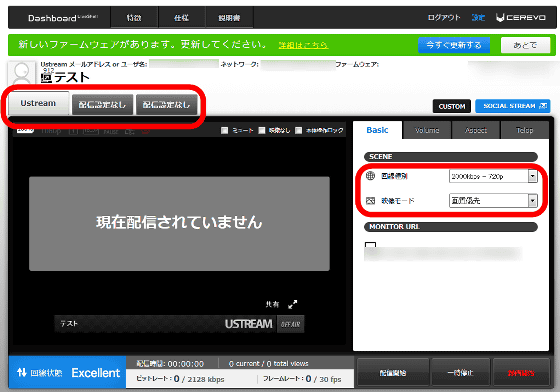Toggle the operation lock checkbox
This screenshot has height=392, width=560.
(299, 130)
